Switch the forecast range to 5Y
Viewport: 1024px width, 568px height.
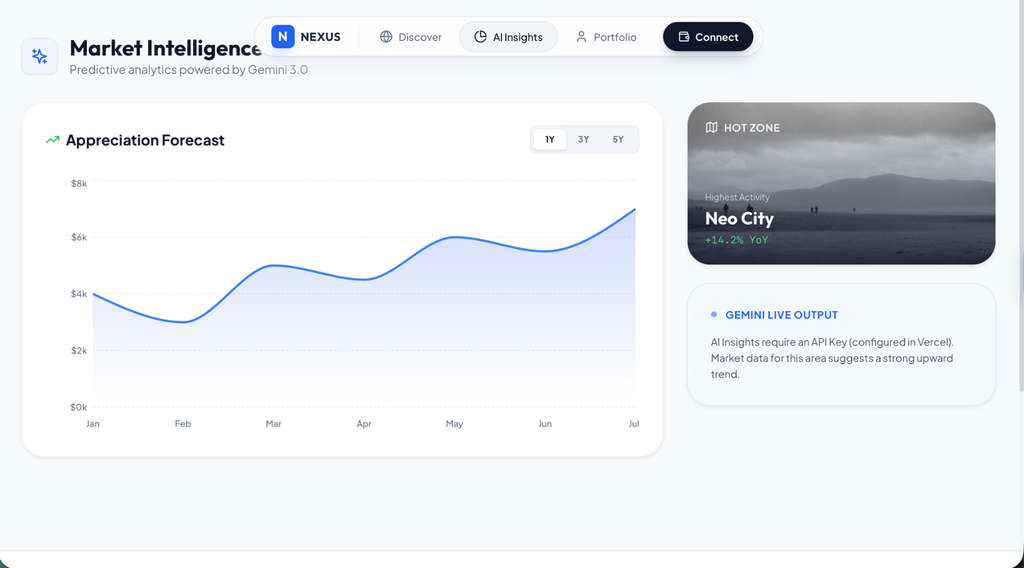(x=618, y=140)
